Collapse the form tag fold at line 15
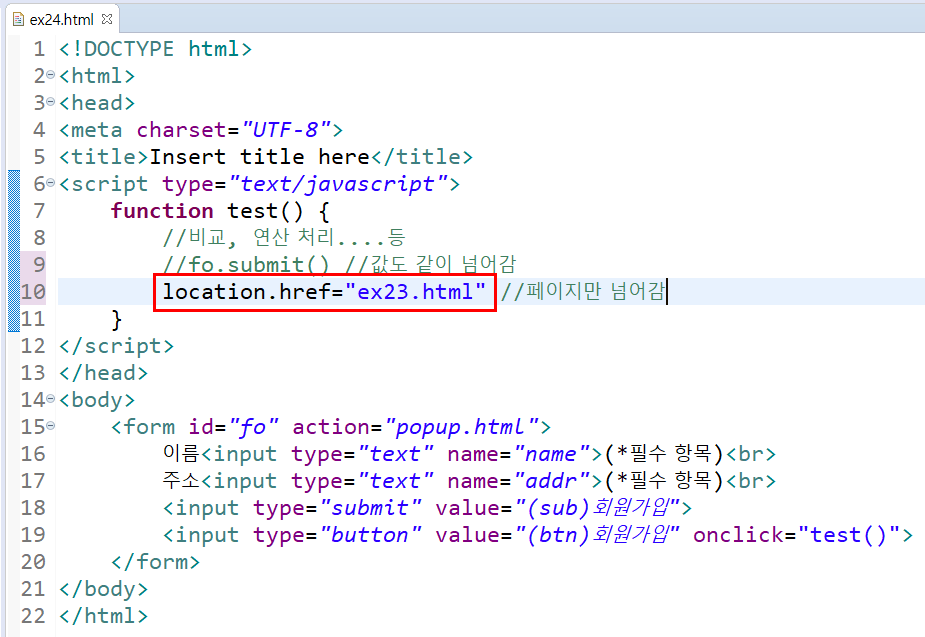Screen dimensions: 925x637 (50, 425)
